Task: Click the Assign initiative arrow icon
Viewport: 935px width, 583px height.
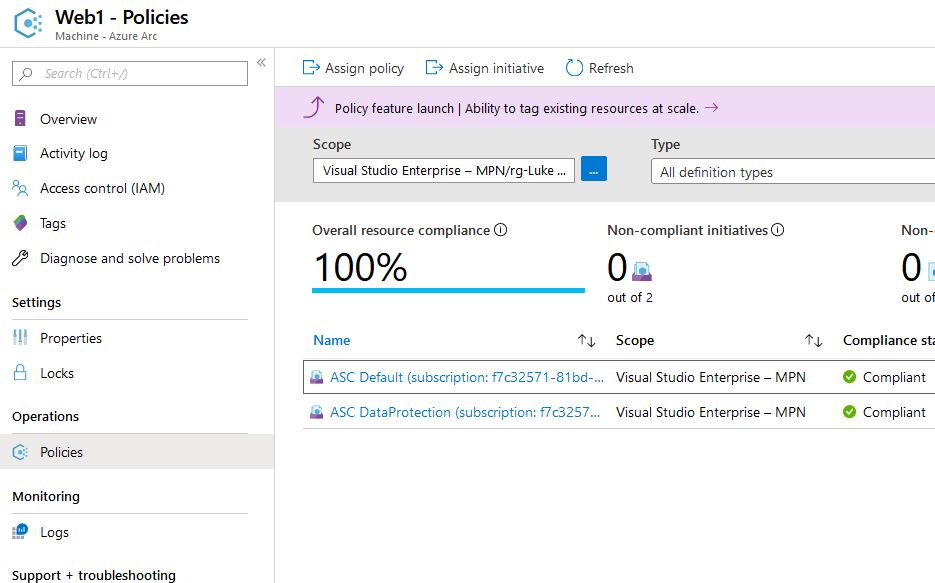Action: click(434, 67)
